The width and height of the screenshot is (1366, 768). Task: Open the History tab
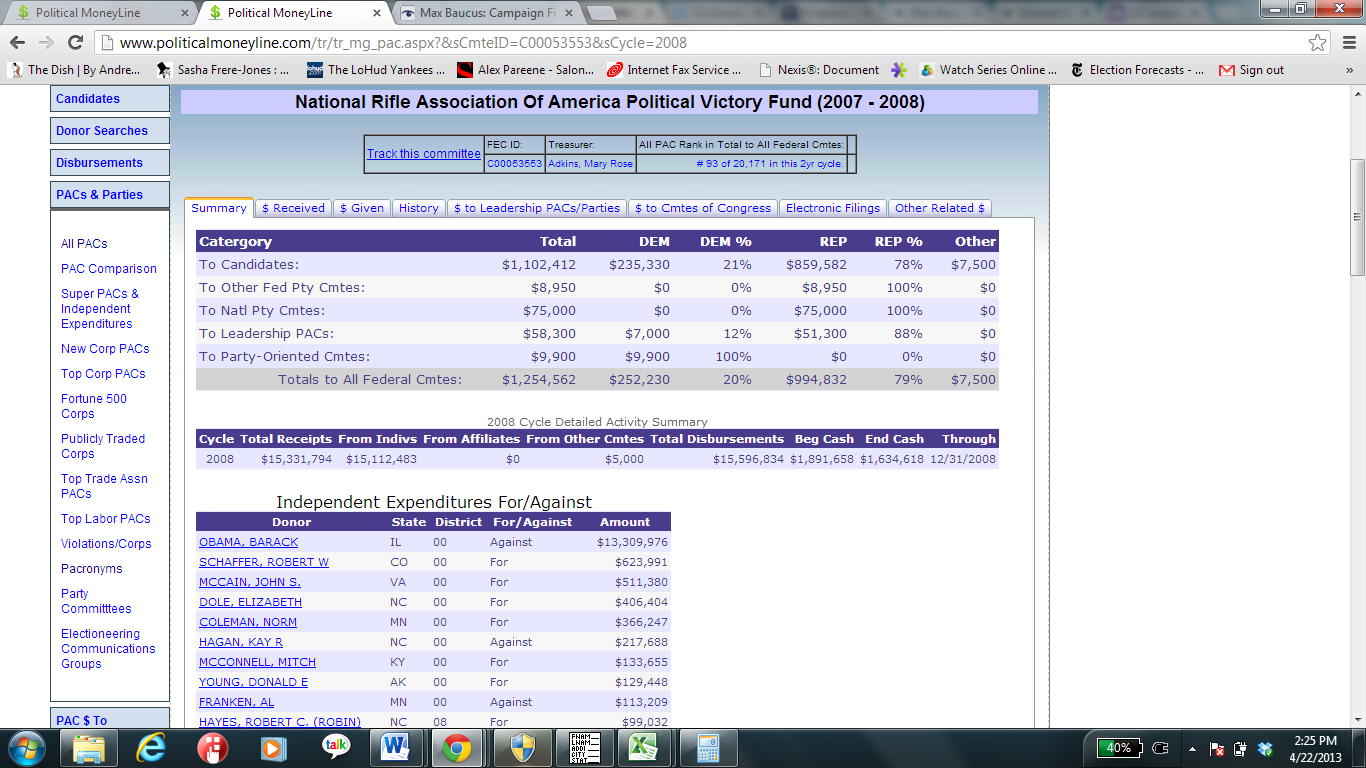(x=419, y=208)
